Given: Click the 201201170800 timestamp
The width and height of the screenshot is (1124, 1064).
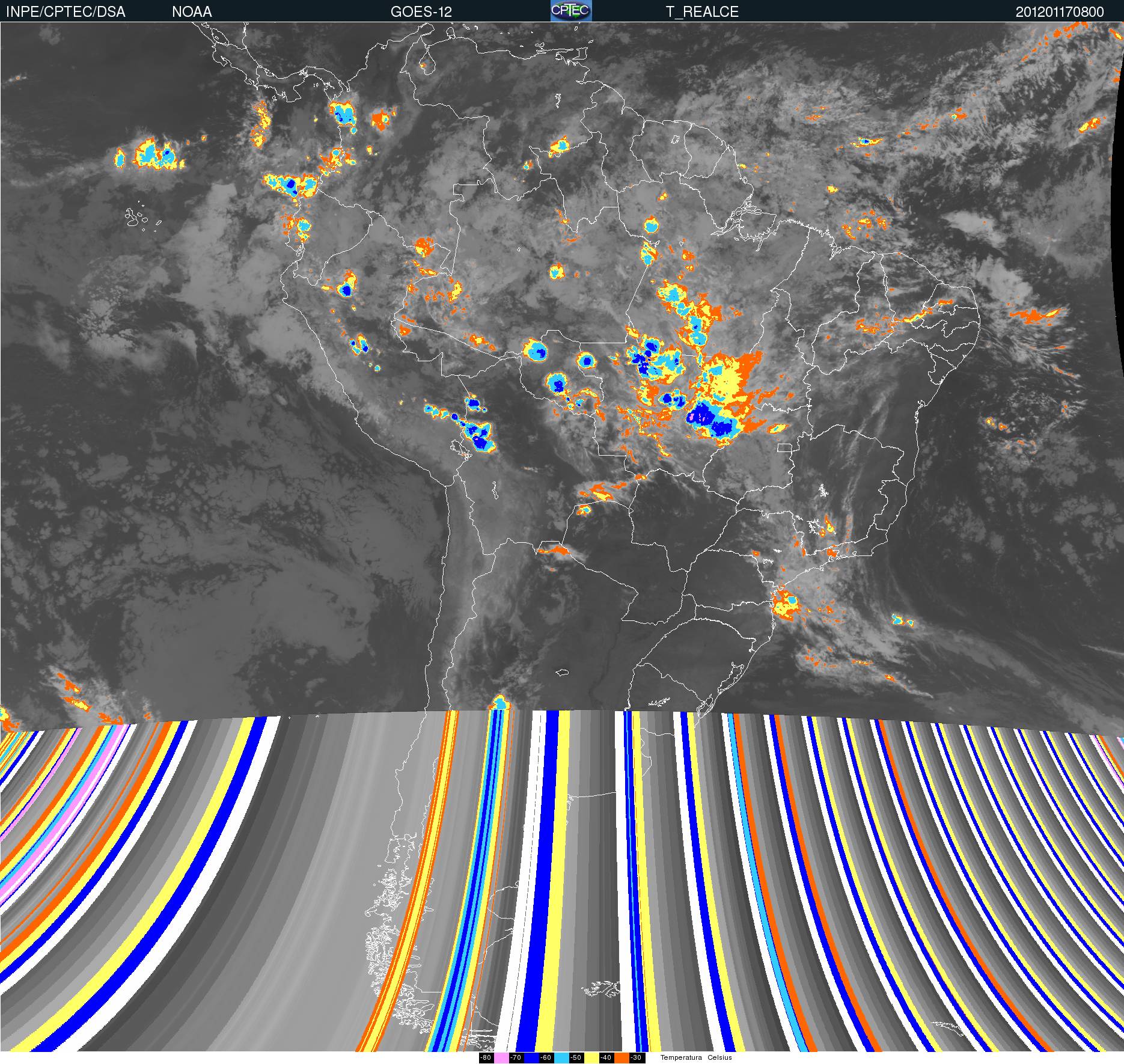Looking at the screenshot, I should click(x=1060, y=12).
